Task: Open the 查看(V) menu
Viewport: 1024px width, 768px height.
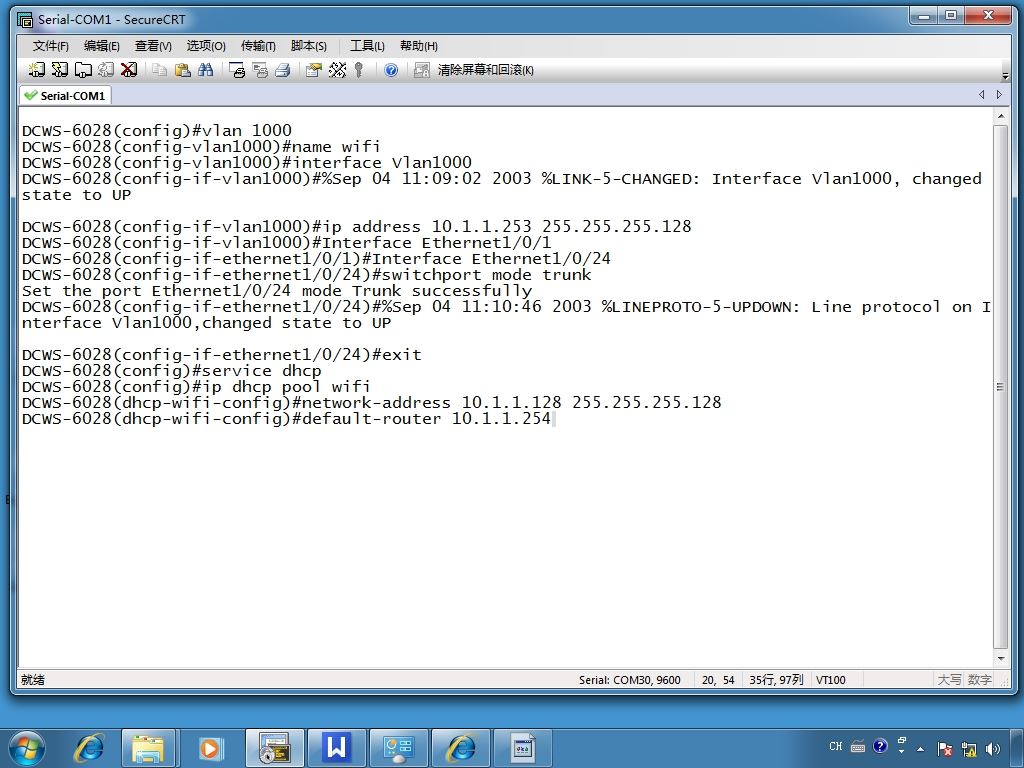Action: click(x=153, y=46)
